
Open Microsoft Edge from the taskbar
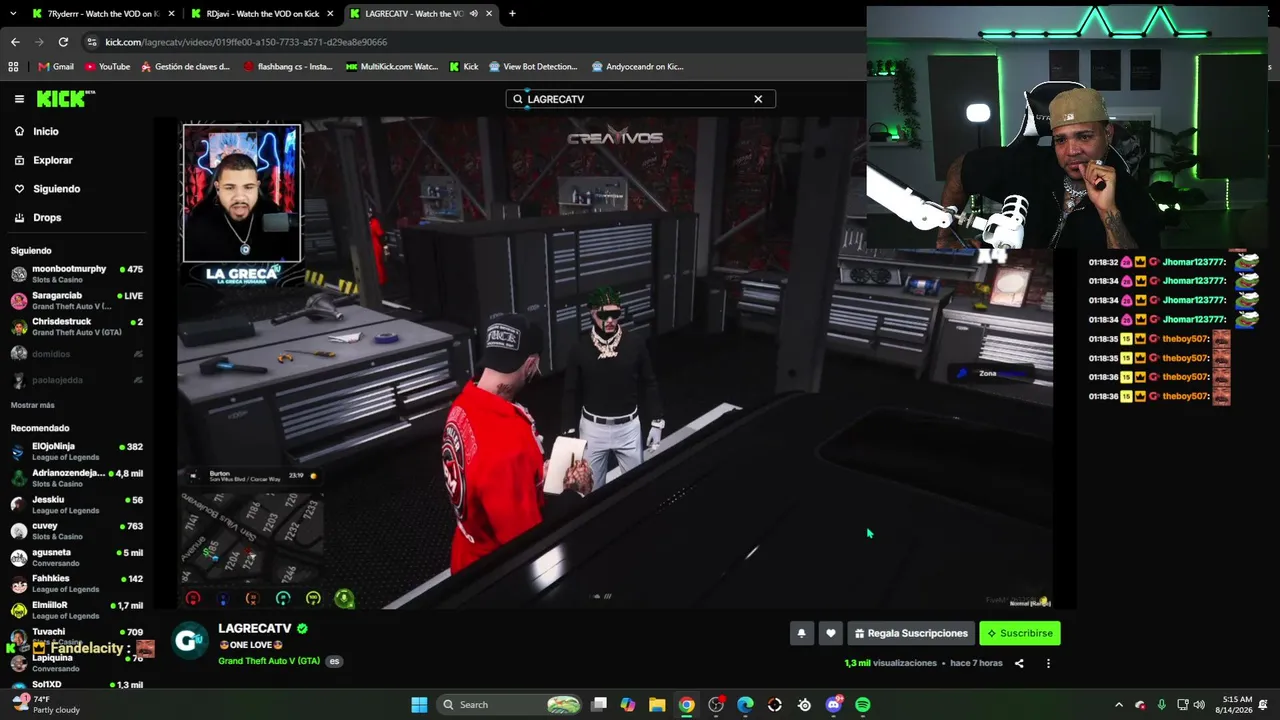click(745, 705)
